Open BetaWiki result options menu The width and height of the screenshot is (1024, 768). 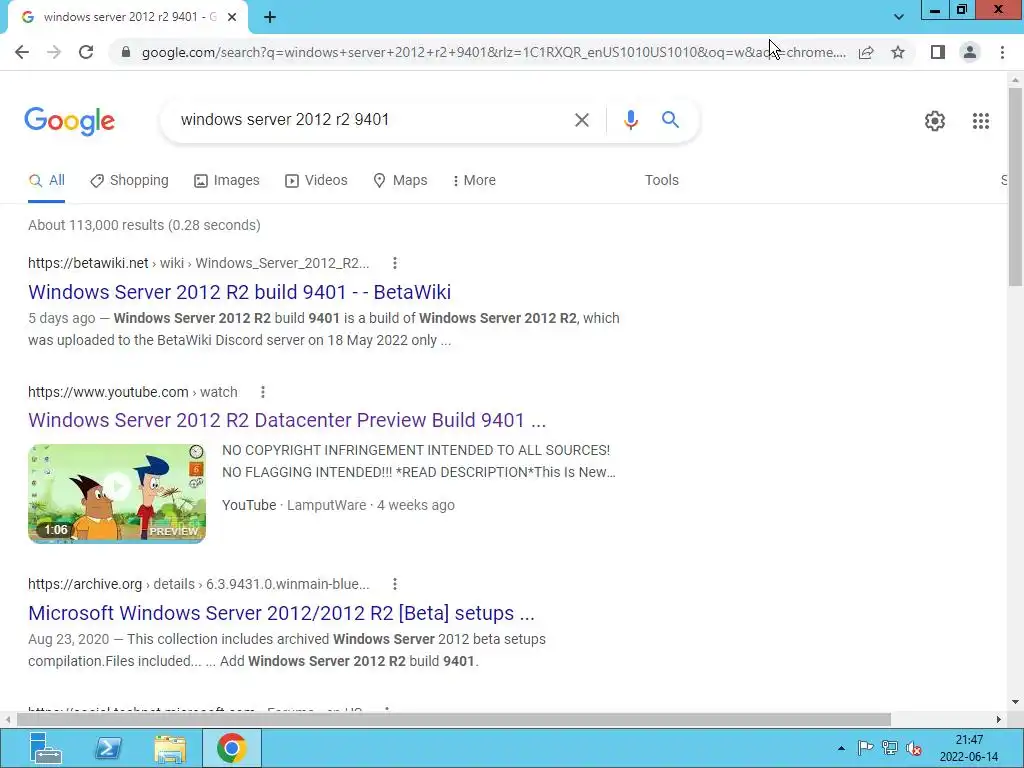[394, 263]
